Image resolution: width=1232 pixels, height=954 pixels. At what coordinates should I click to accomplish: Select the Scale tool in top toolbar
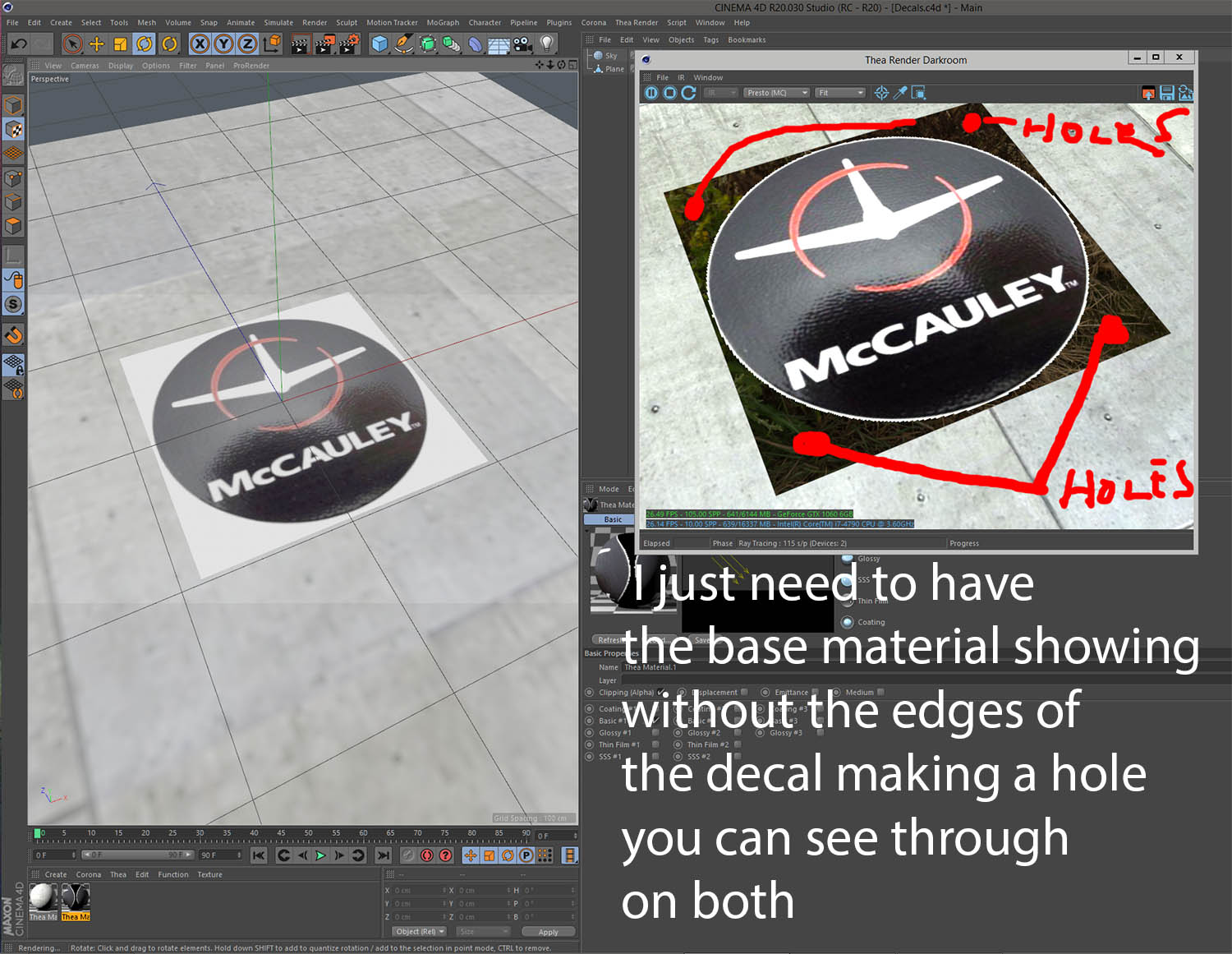tap(120, 44)
